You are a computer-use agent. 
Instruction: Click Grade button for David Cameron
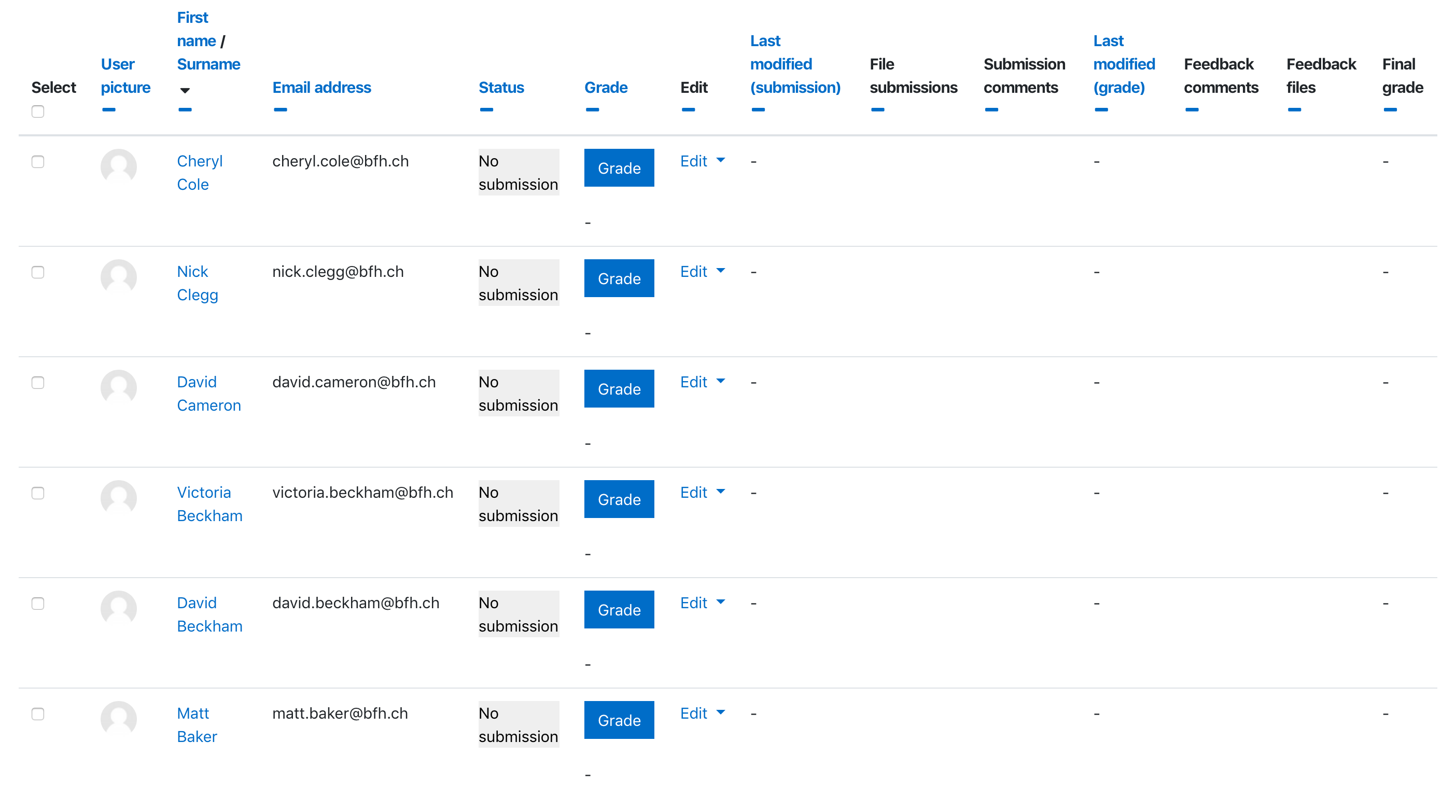pyautogui.click(x=620, y=389)
